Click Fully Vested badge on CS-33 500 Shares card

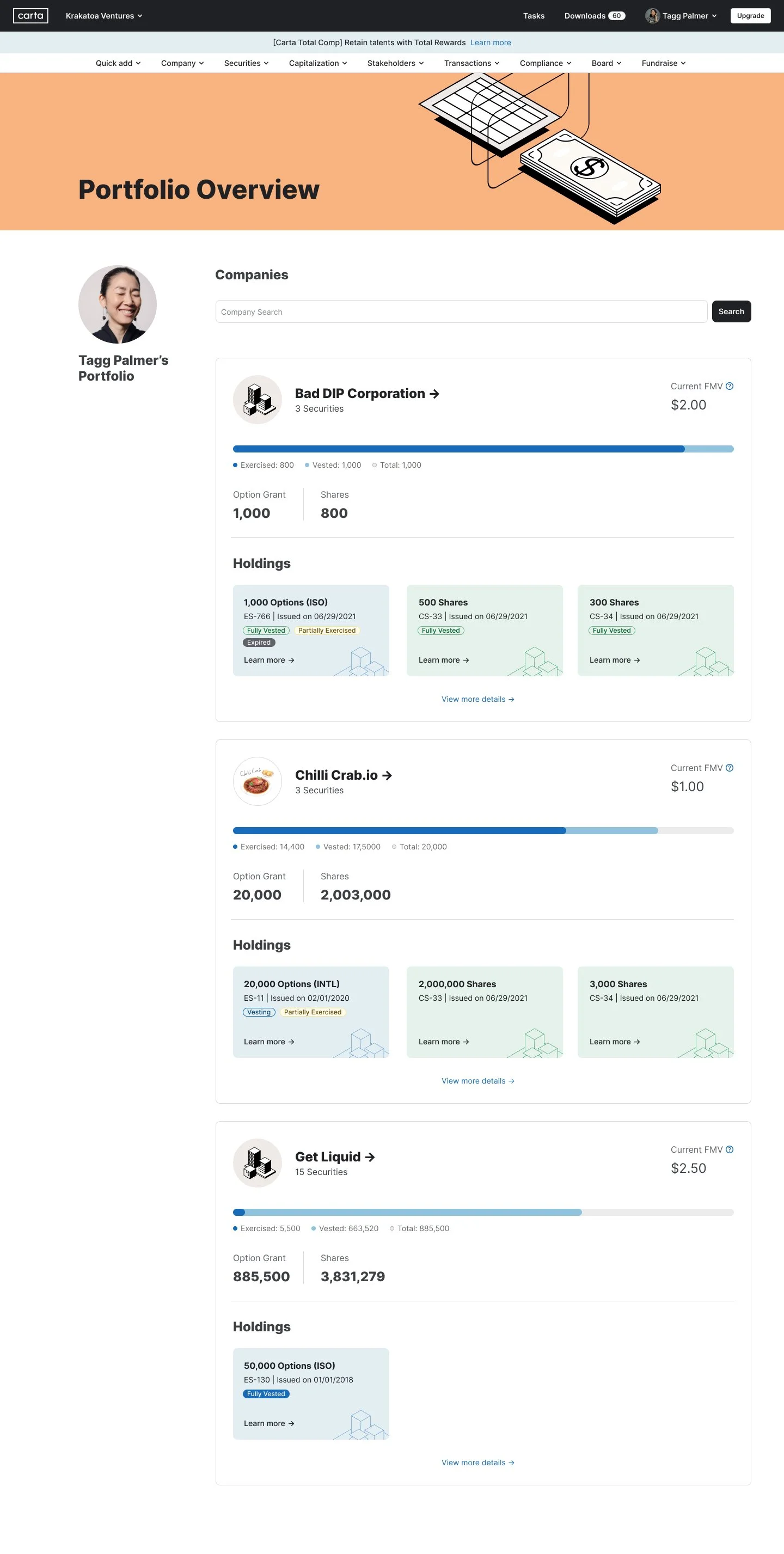440,631
